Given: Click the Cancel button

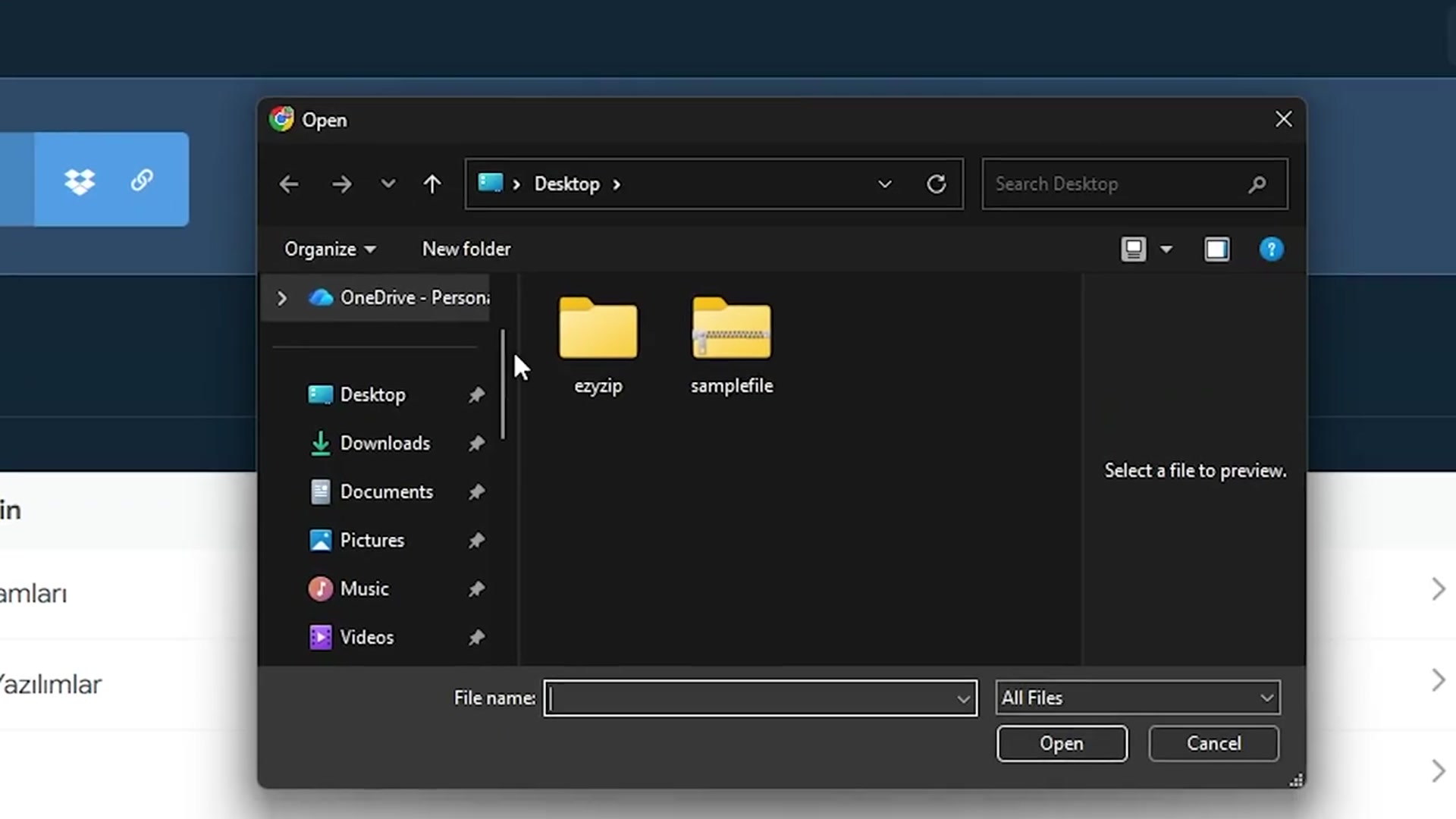Looking at the screenshot, I should point(1213,744).
